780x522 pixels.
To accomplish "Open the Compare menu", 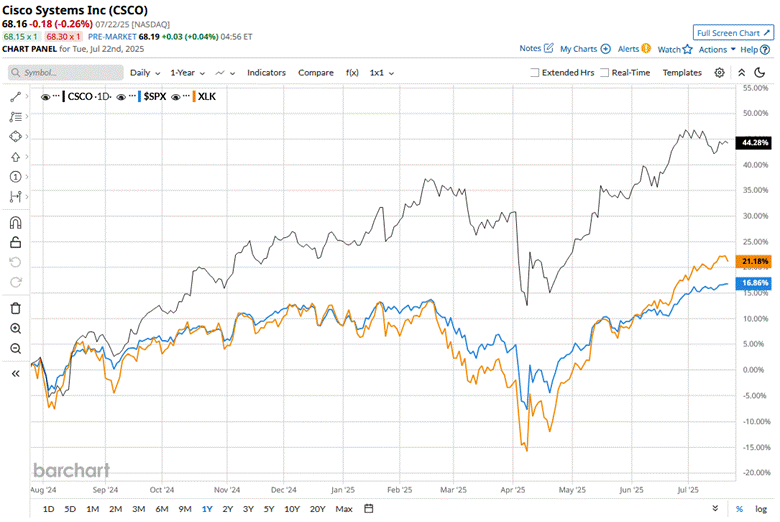I will point(316,73).
